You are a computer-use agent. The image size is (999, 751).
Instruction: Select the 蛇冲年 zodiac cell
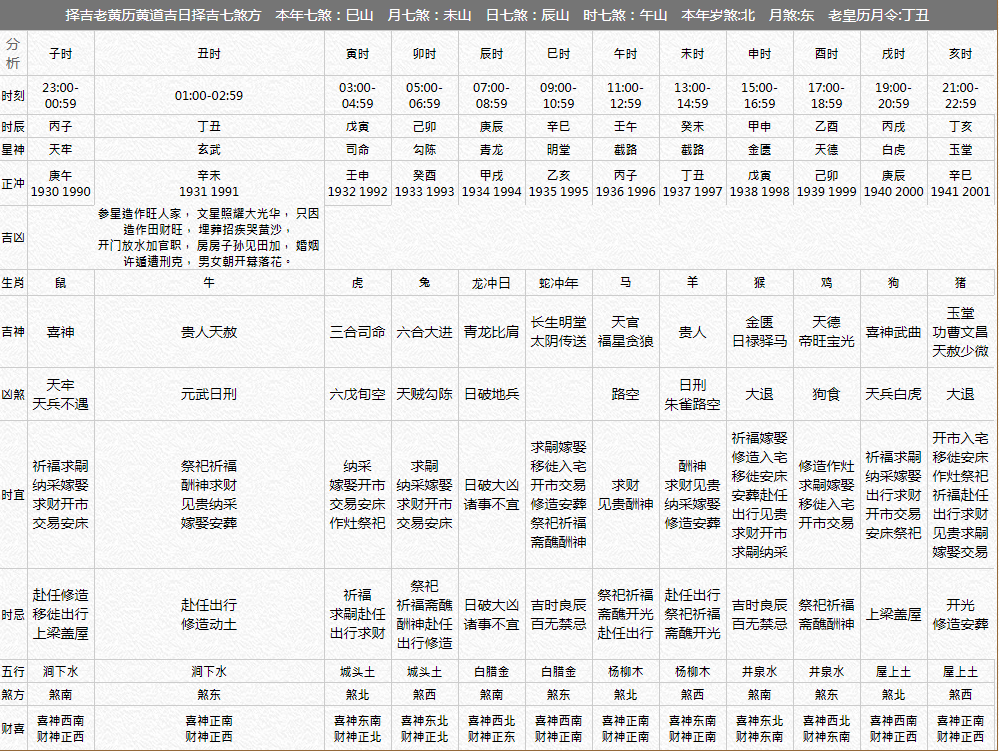coord(559,283)
